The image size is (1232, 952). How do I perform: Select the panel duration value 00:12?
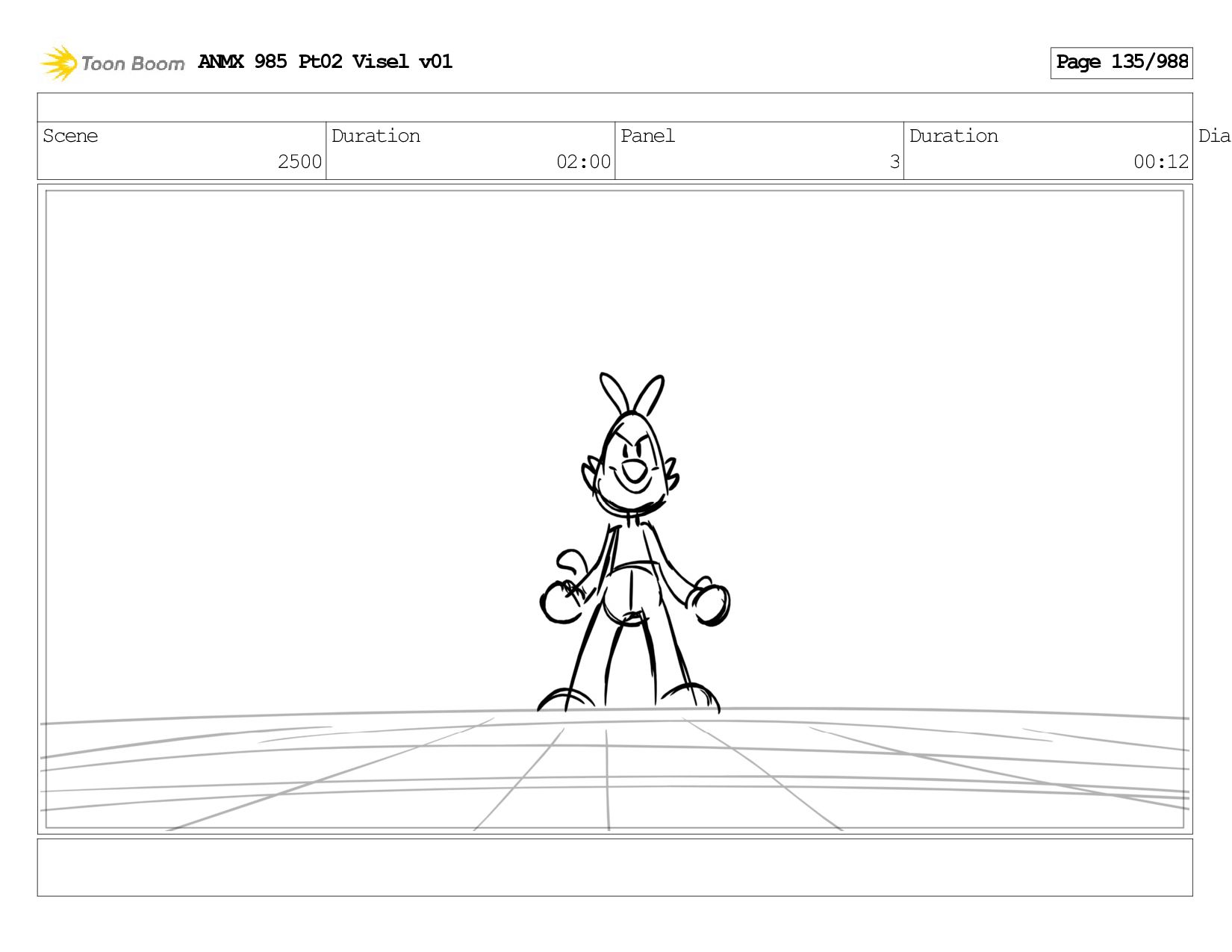coord(1160,162)
